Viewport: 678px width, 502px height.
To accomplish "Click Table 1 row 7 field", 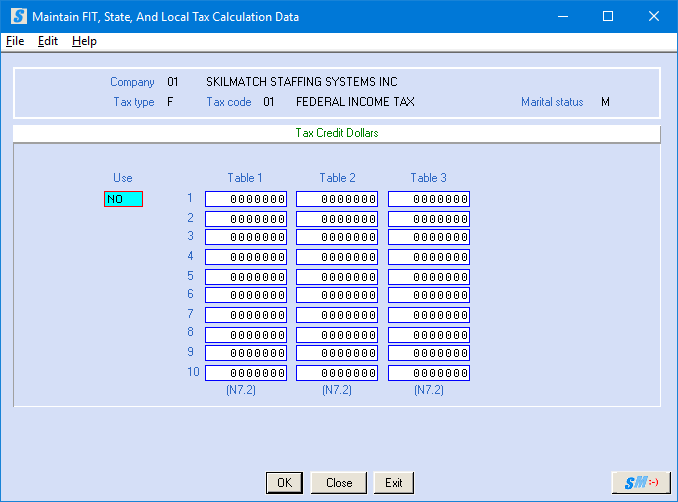I will coord(246,315).
